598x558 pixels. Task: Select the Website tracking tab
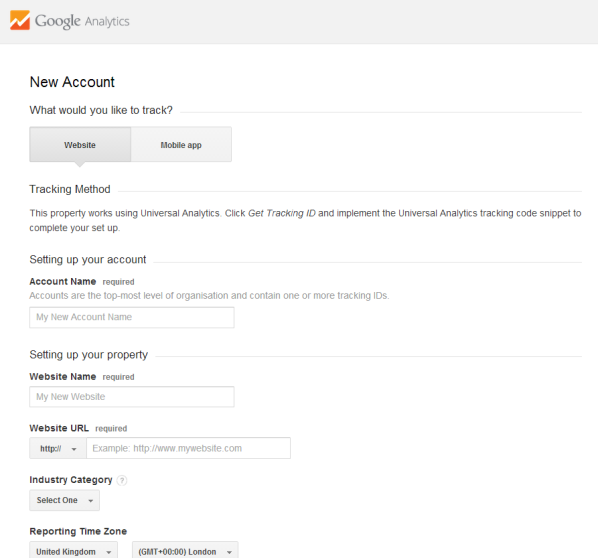(x=80, y=145)
